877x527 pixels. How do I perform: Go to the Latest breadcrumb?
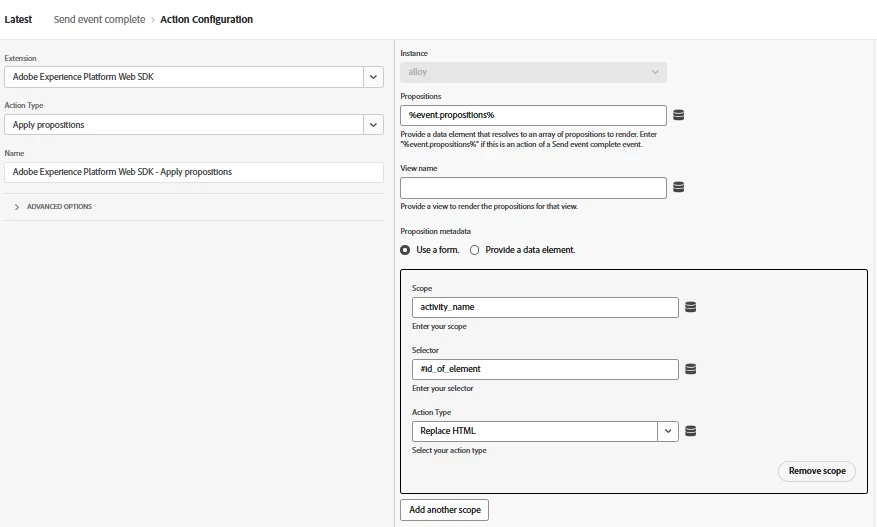18,20
